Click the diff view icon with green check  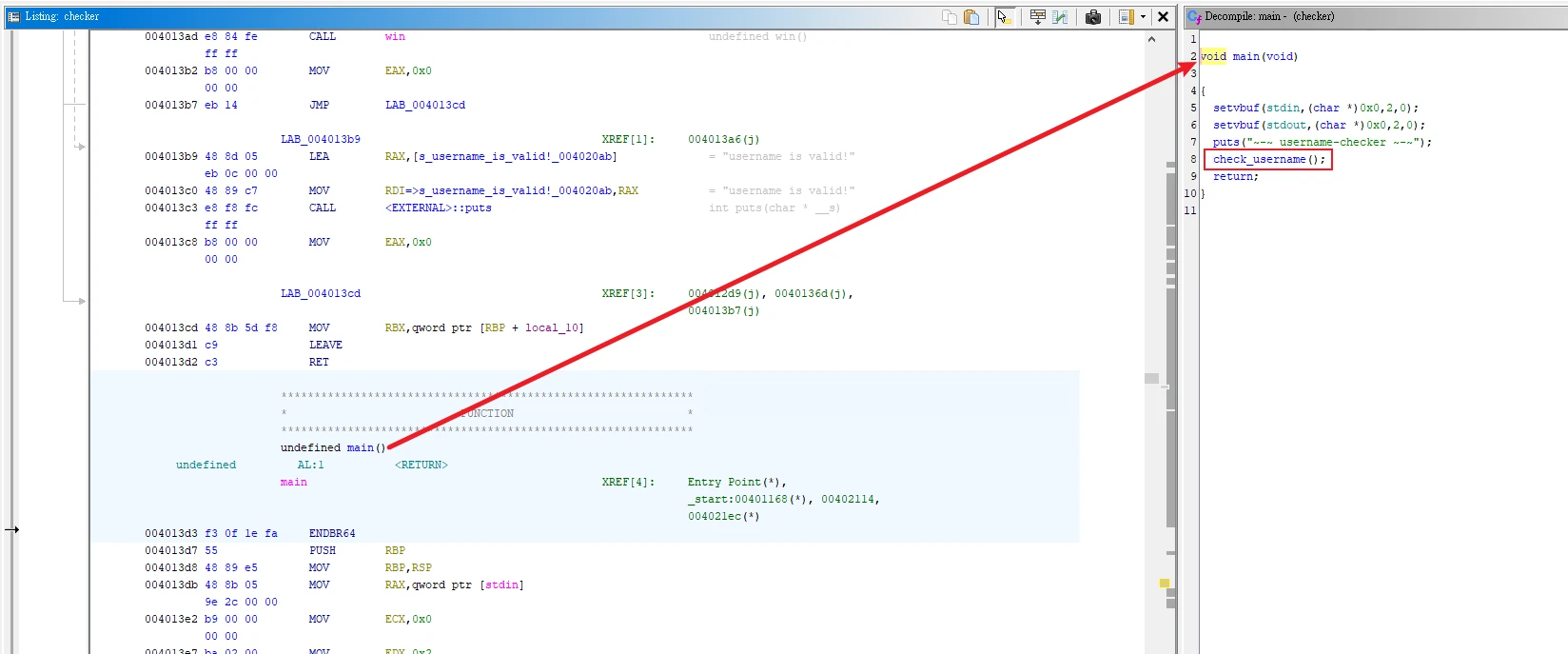coord(1060,17)
